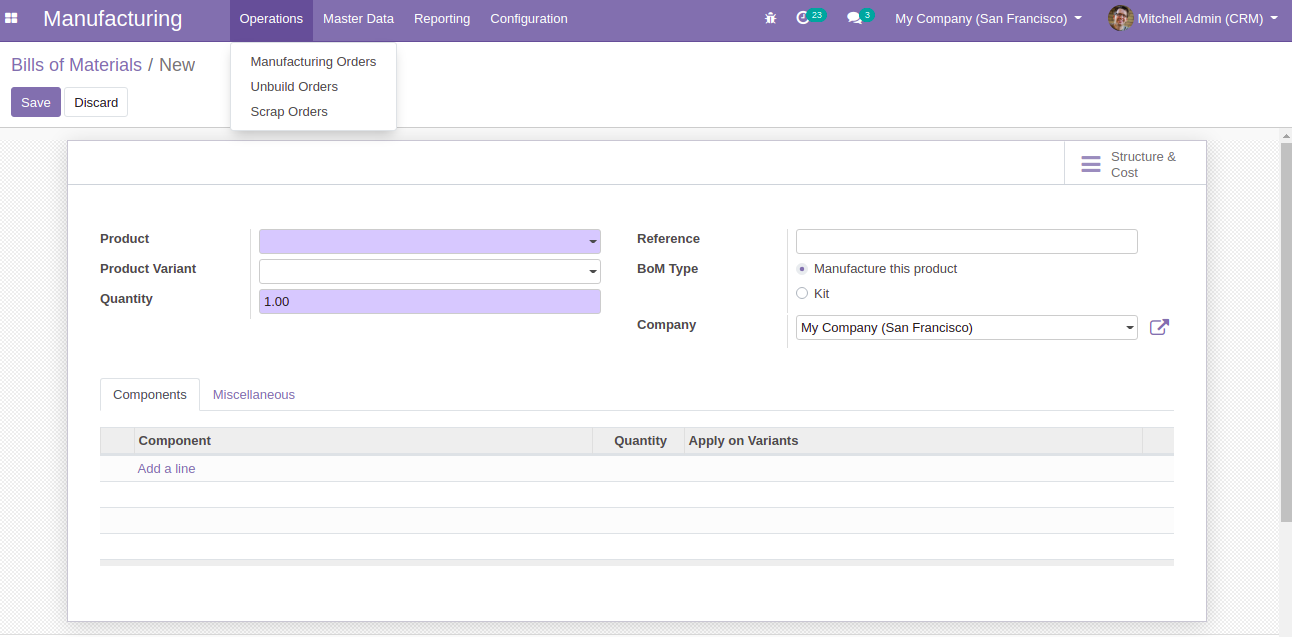Click the Product Variant label
The image size is (1292, 637).
[148, 269]
